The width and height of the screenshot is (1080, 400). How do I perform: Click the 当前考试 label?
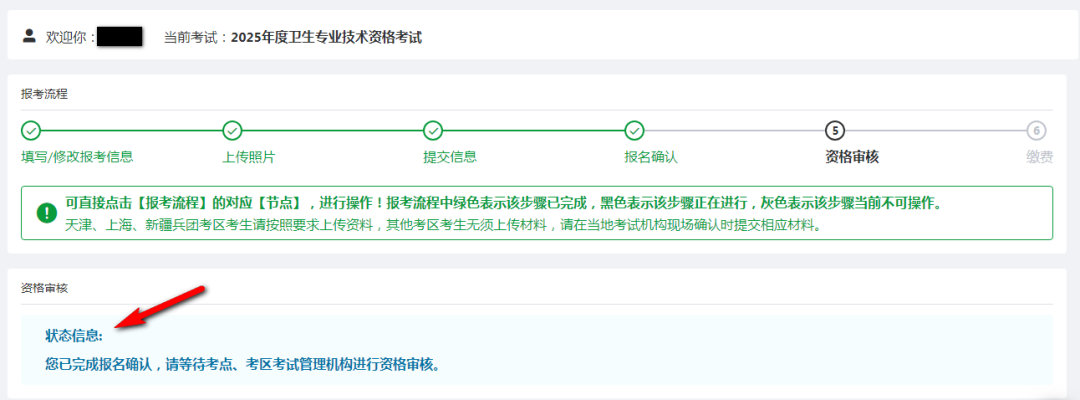coord(195,37)
